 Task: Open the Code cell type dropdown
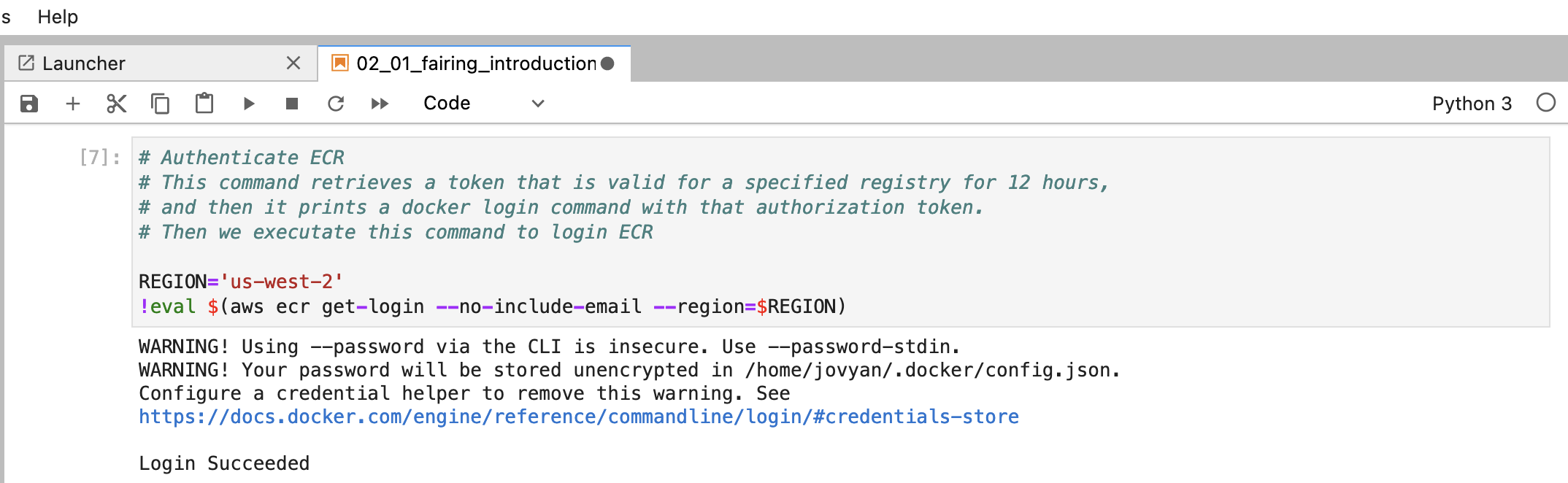[482, 104]
